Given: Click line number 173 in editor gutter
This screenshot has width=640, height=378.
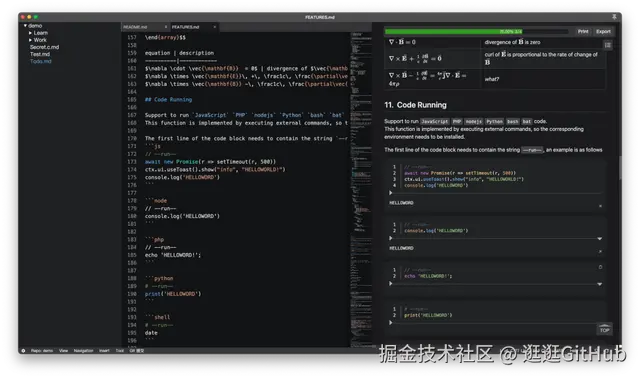Looking at the screenshot, I should (132, 162).
